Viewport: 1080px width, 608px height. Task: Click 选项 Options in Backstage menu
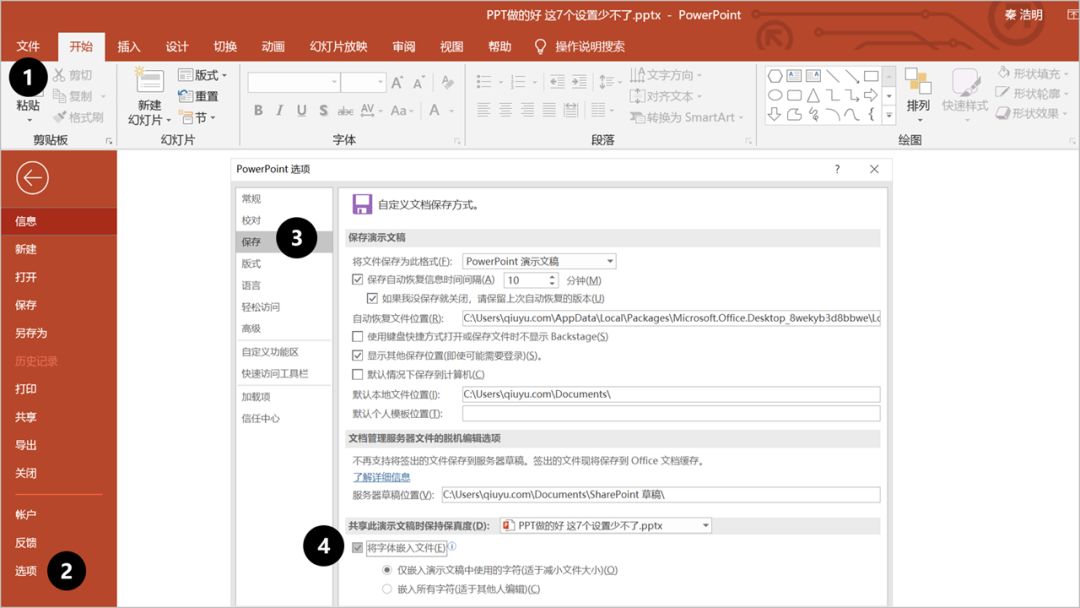(26, 570)
